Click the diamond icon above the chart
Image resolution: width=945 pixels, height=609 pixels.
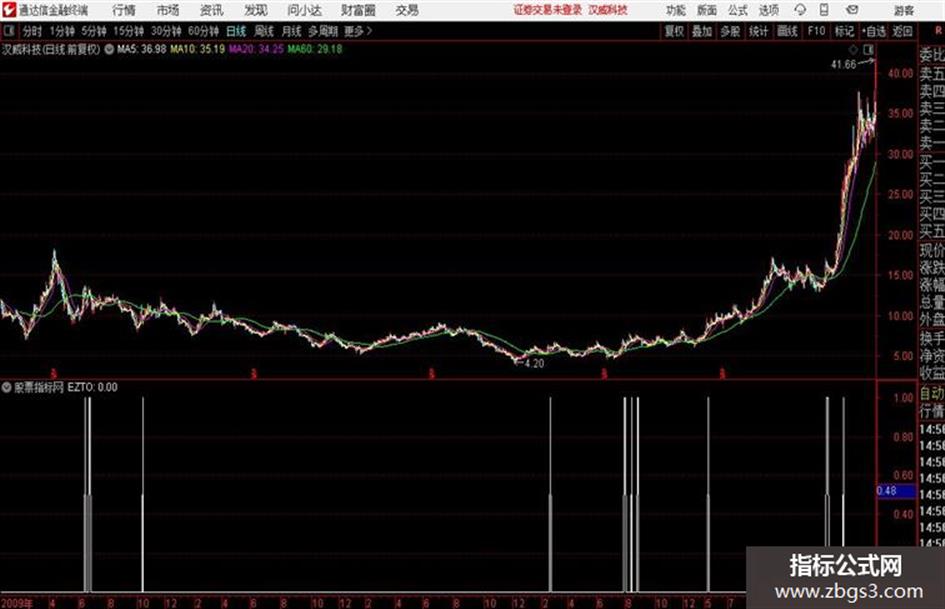(x=853, y=49)
